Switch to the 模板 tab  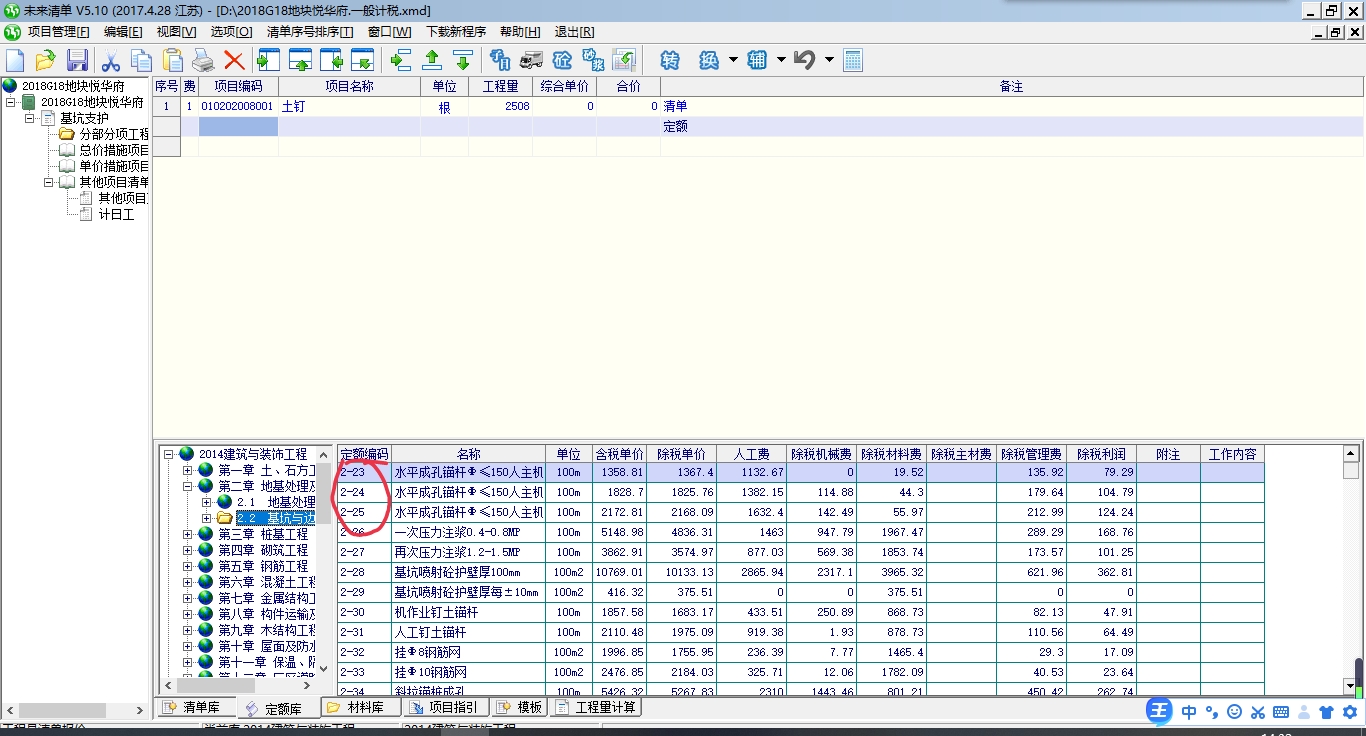pyautogui.click(x=519, y=707)
